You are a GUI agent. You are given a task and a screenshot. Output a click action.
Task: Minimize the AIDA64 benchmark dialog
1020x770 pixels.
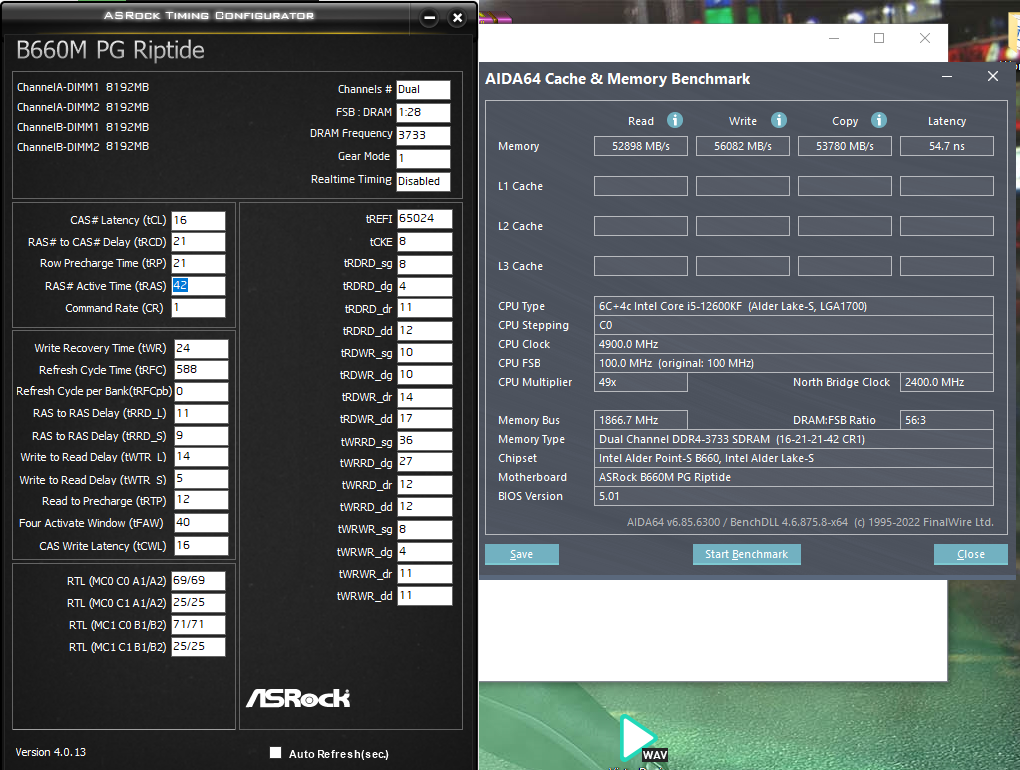[947, 77]
